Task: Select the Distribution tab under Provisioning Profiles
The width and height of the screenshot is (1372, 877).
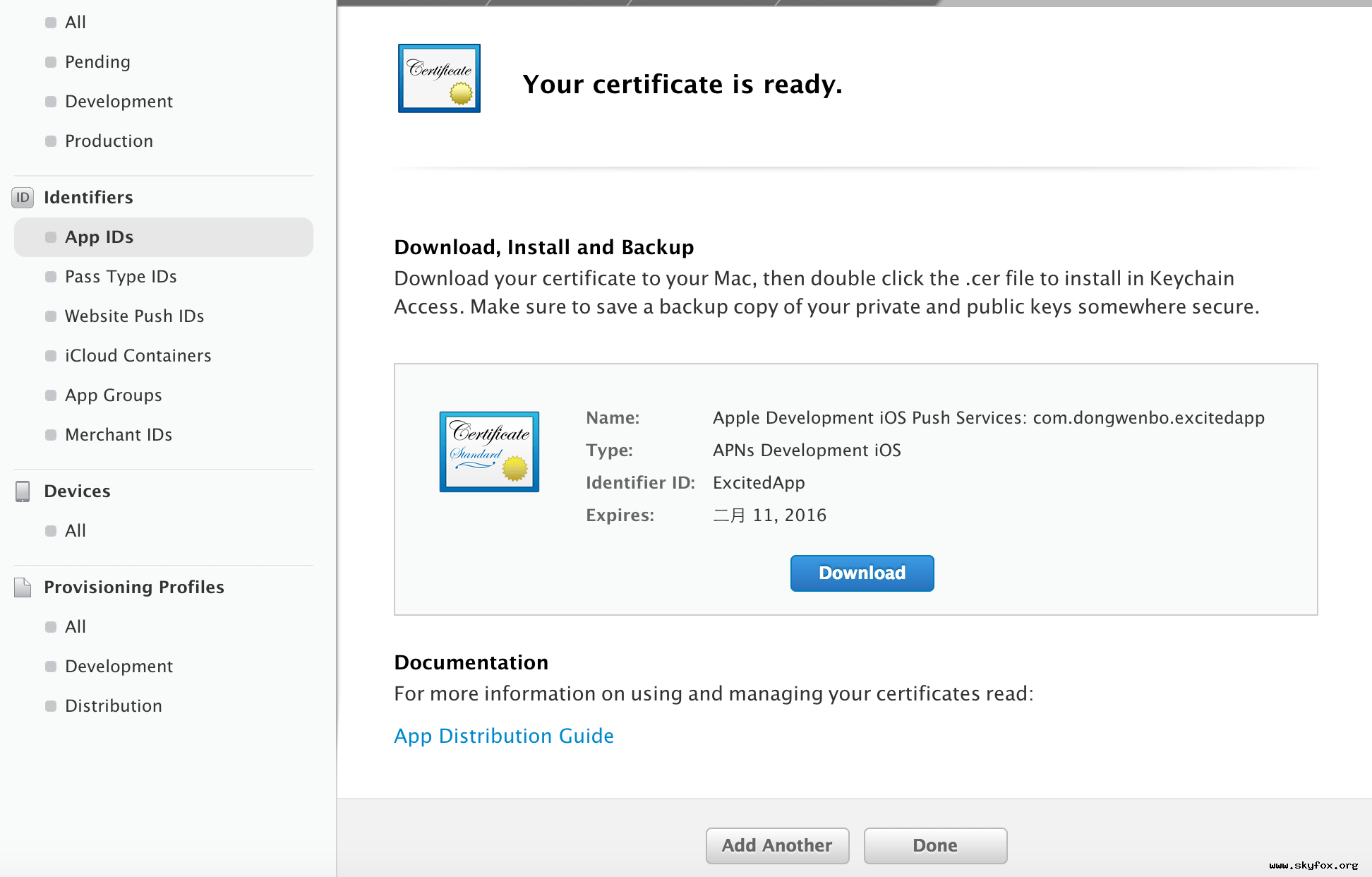Action: [x=114, y=706]
